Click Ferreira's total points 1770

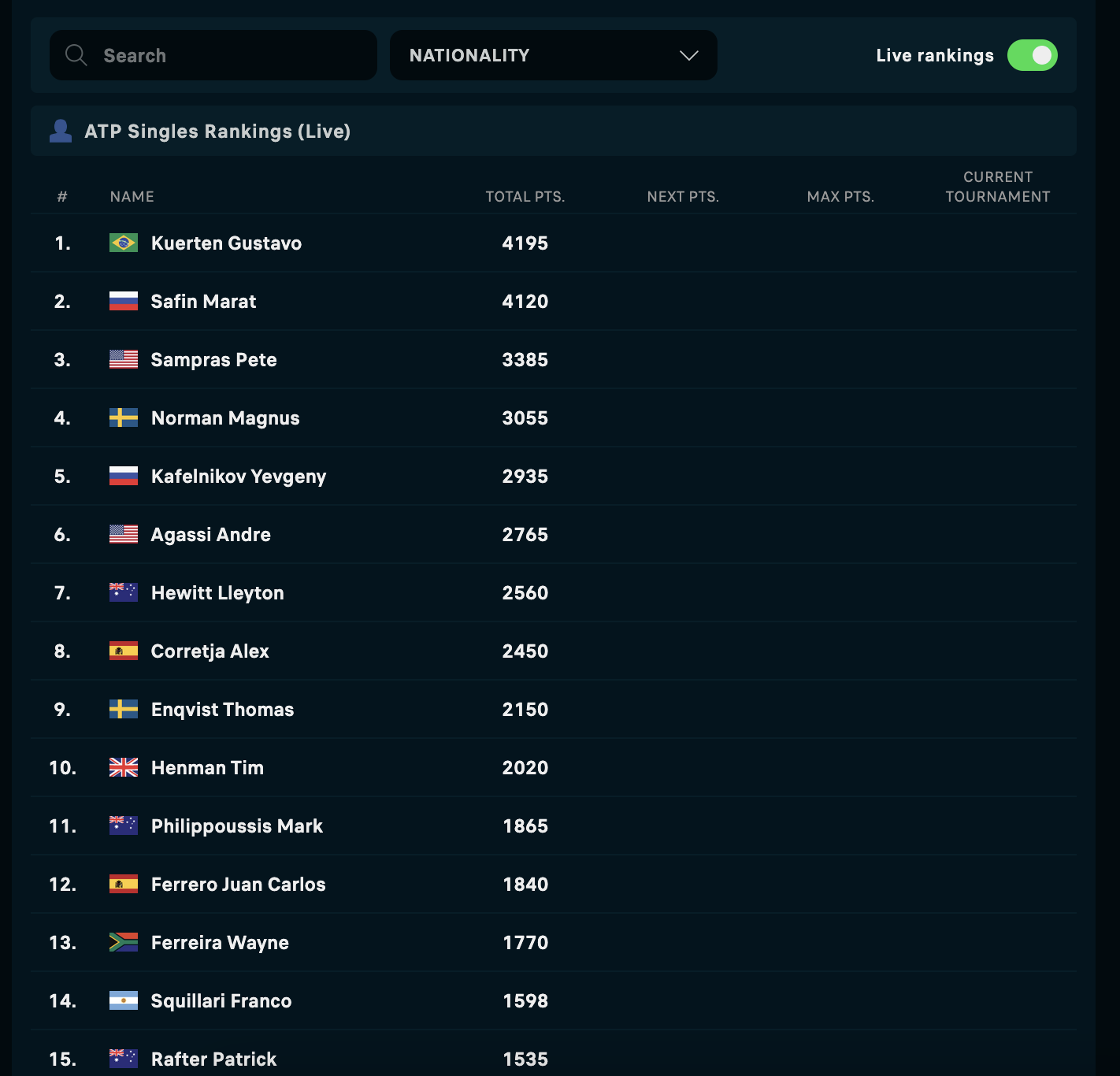pyautogui.click(x=525, y=943)
